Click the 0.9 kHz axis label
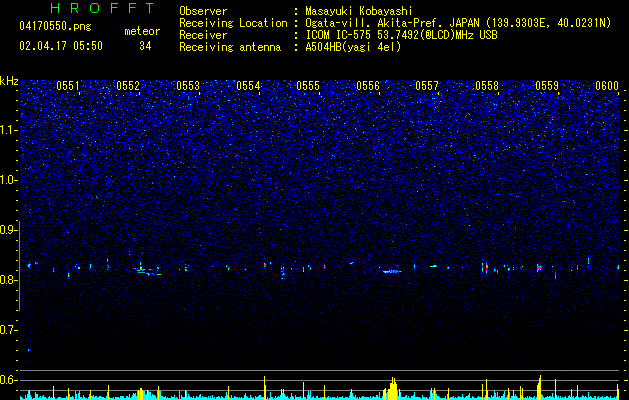The width and height of the screenshot is (629, 400). pyautogui.click(x=9, y=230)
